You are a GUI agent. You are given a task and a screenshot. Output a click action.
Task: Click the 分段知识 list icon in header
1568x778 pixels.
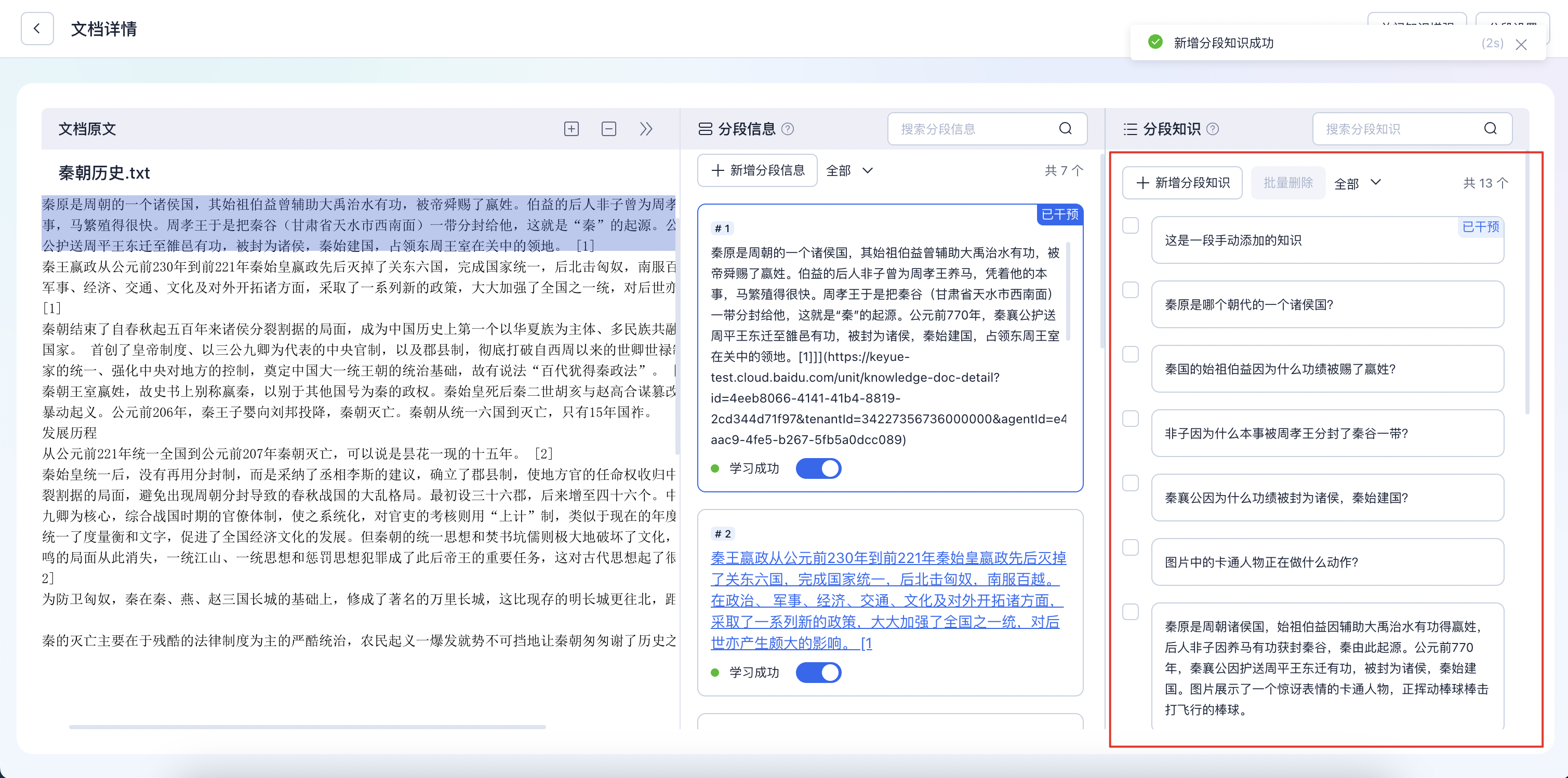(x=1130, y=129)
